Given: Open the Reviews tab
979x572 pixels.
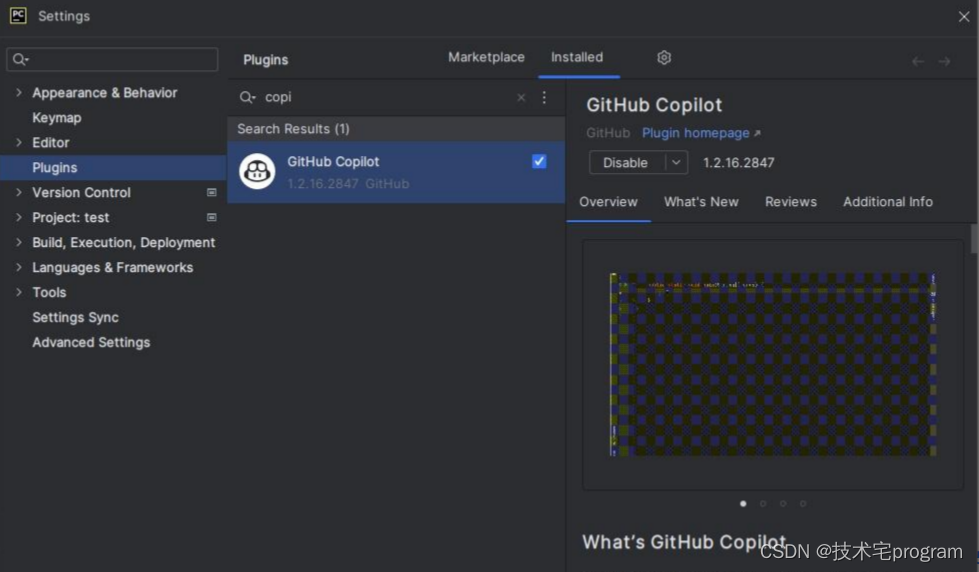Looking at the screenshot, I should (x=790, y=202).
